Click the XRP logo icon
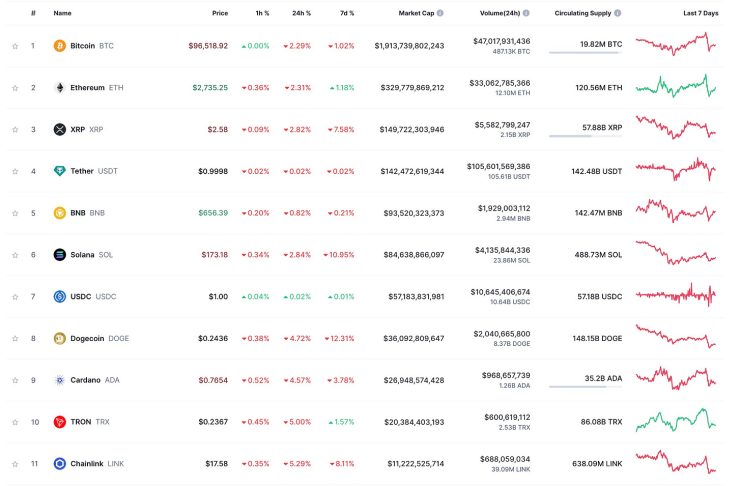Screen dimensions: 741x486 pyautogui.click(x=60, y=129)
